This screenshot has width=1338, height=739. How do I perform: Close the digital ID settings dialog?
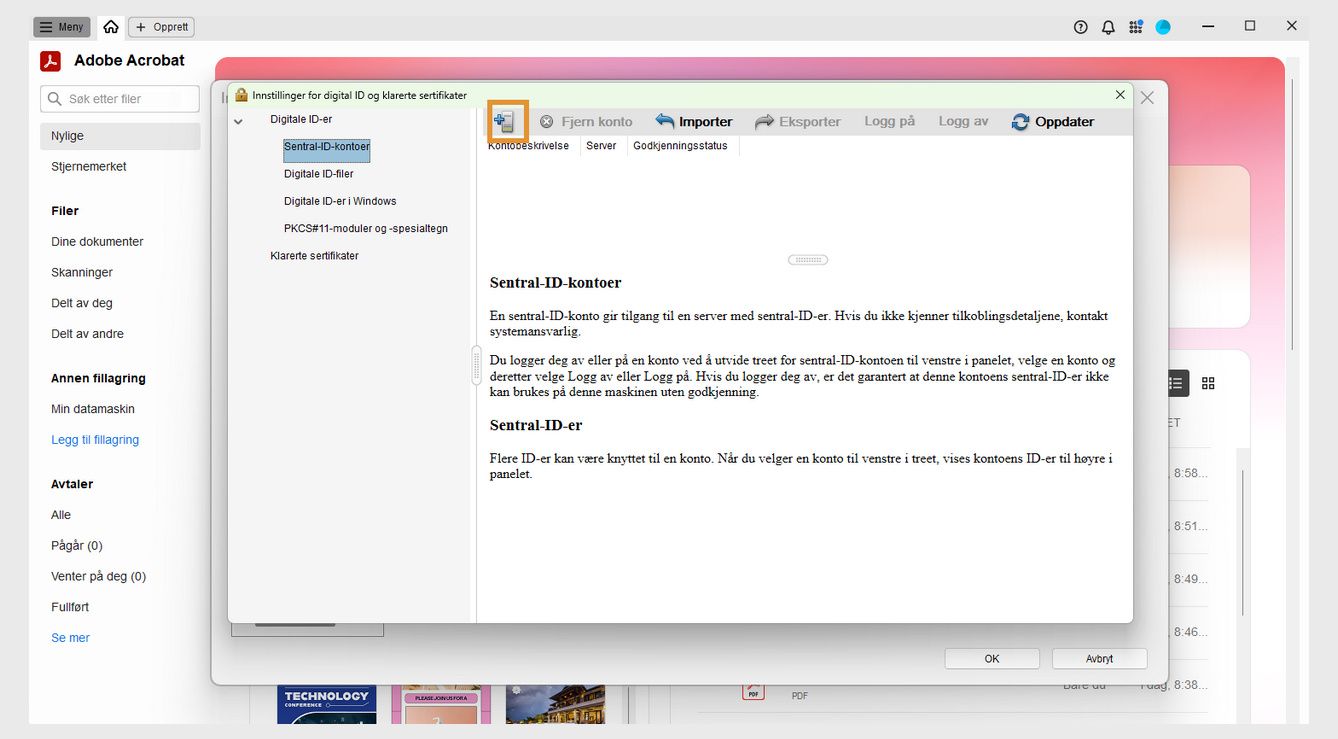1120,95
